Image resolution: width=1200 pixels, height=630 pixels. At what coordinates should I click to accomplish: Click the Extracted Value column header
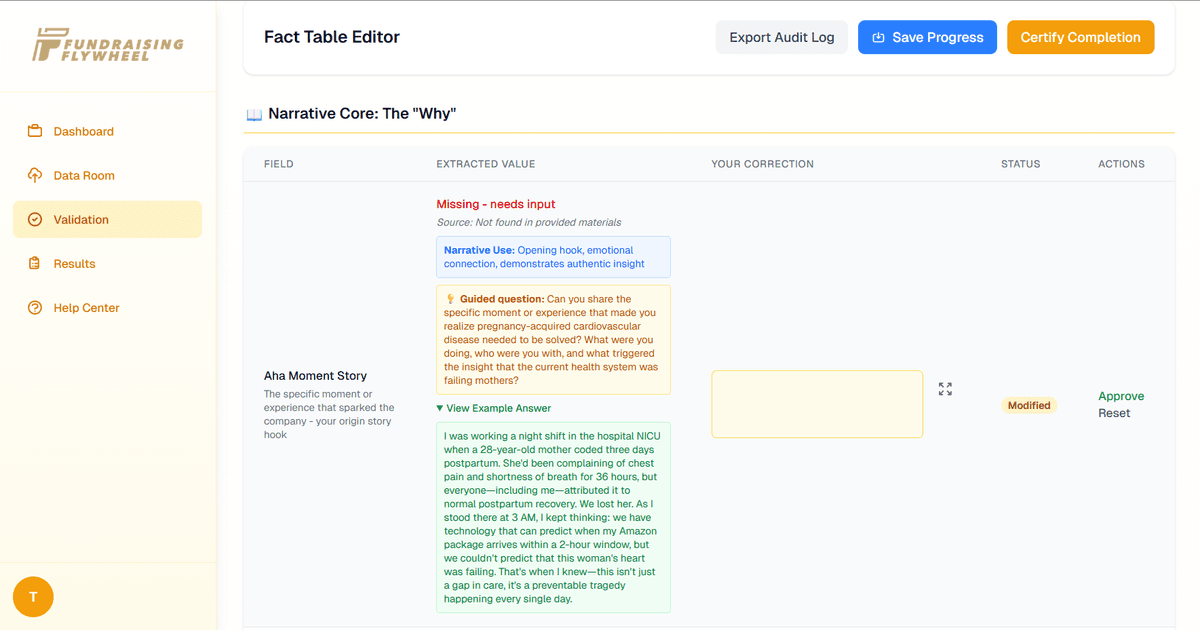(x=485, y=164)
